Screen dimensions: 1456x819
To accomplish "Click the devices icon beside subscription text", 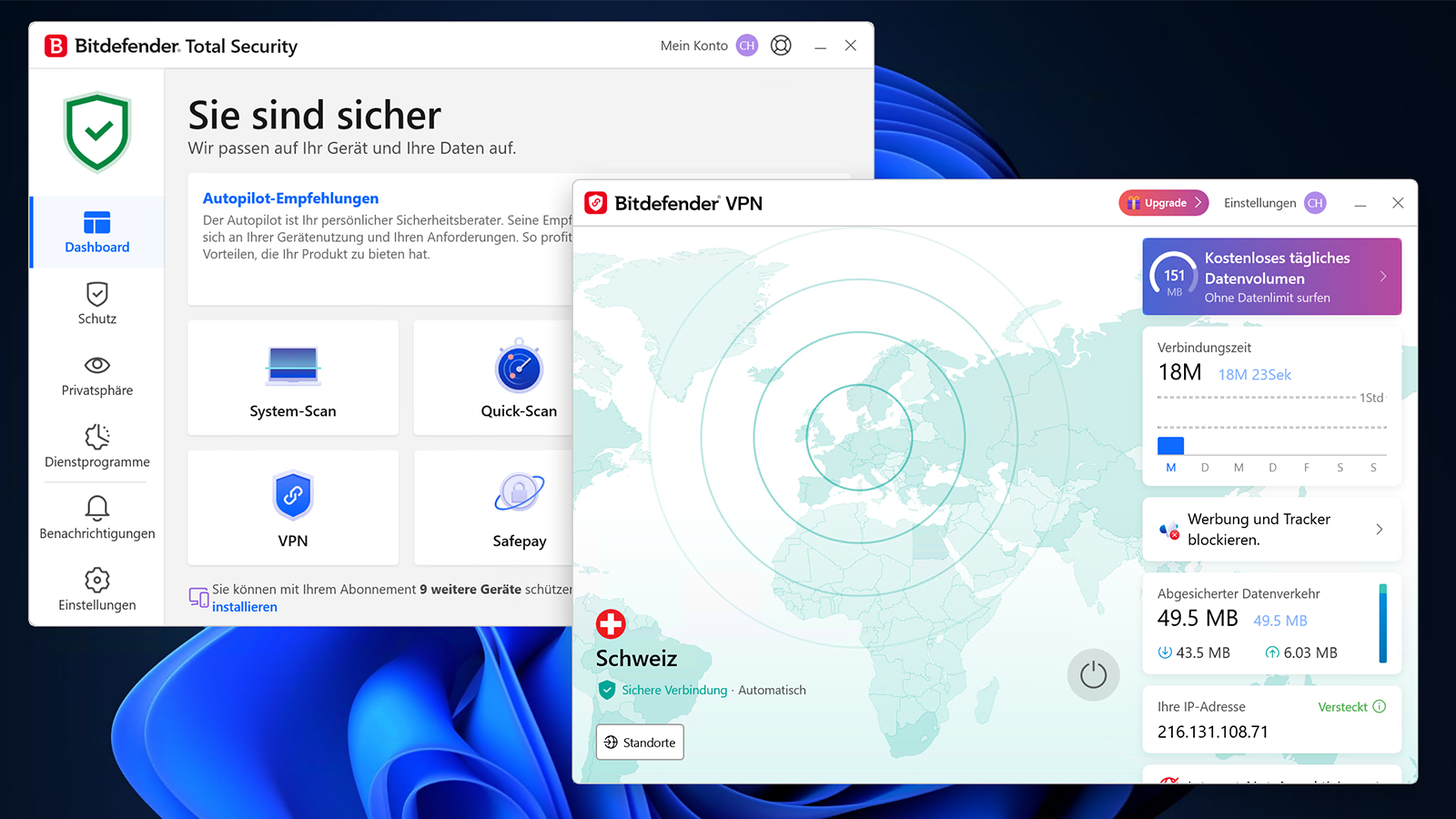I will pyautogui.click(x=198, y=598).
